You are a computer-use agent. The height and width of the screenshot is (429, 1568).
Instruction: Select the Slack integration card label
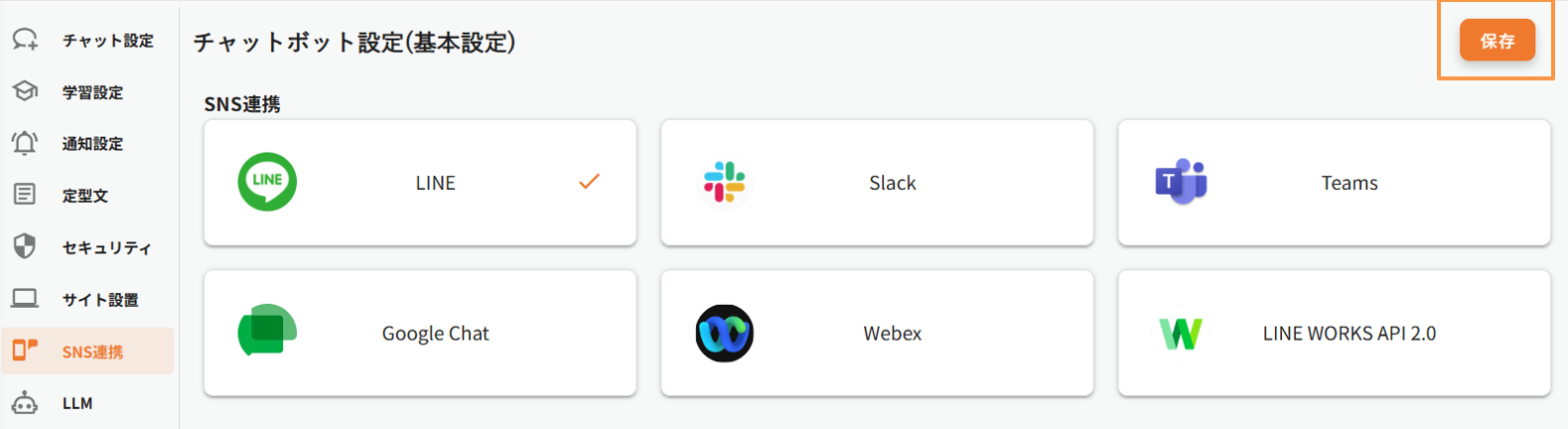click(x=892, y=183)
